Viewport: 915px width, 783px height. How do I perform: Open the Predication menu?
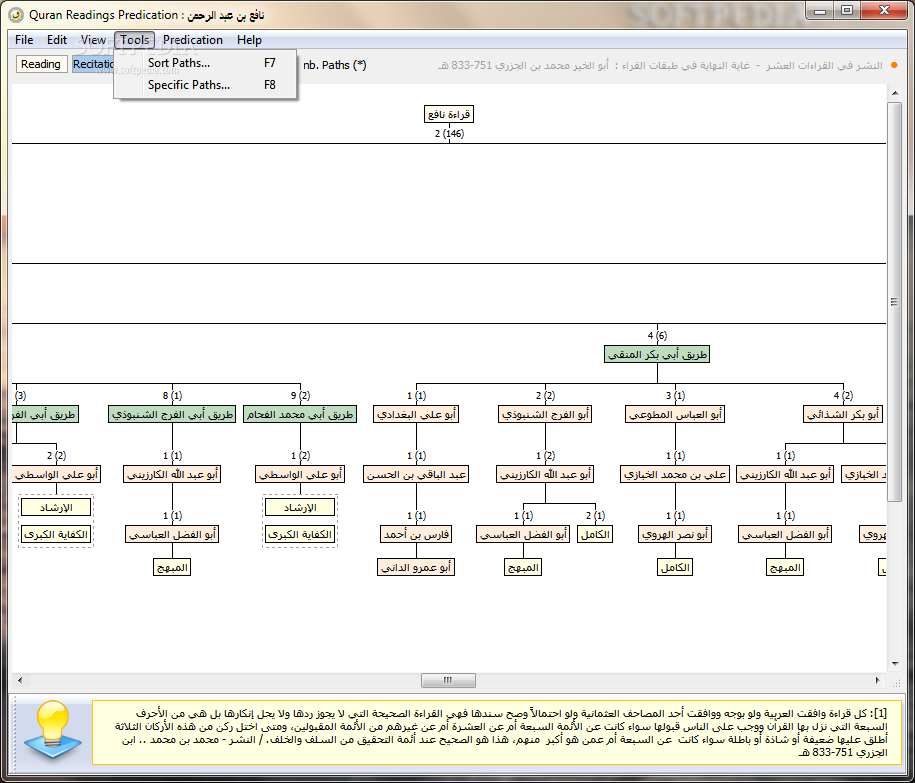click(x=193, y=40)
